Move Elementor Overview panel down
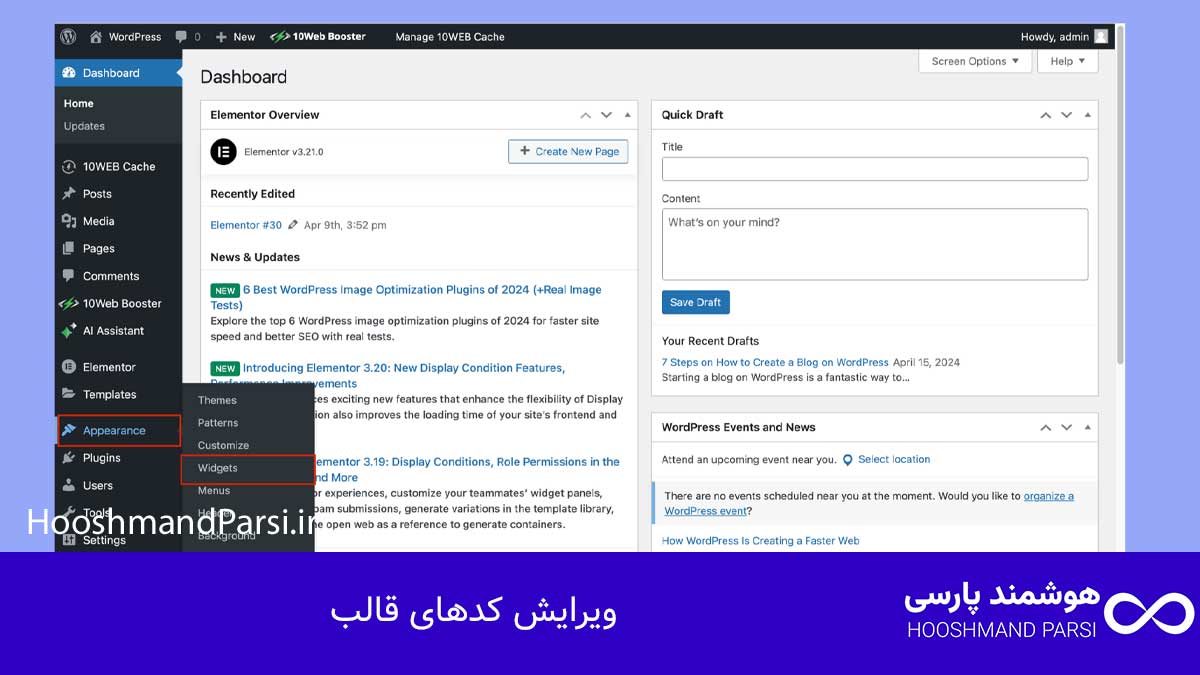This screenshot has height=675, width=1200. point(607,115)
